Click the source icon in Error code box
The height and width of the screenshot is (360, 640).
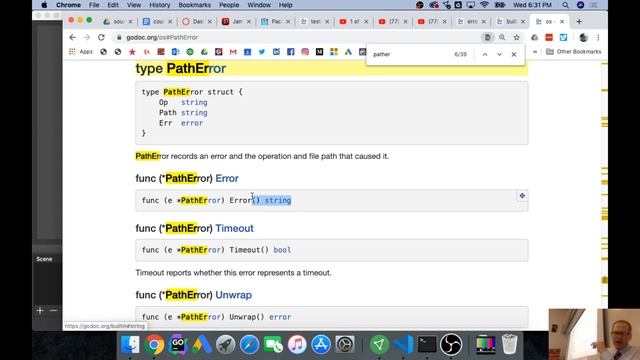(522, 196)
